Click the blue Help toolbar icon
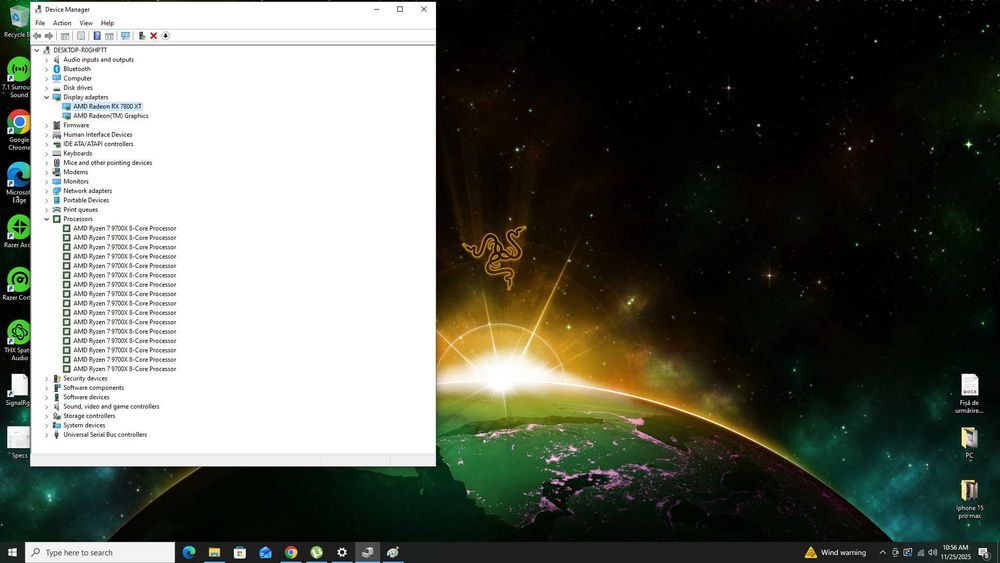 pos(97,36)
